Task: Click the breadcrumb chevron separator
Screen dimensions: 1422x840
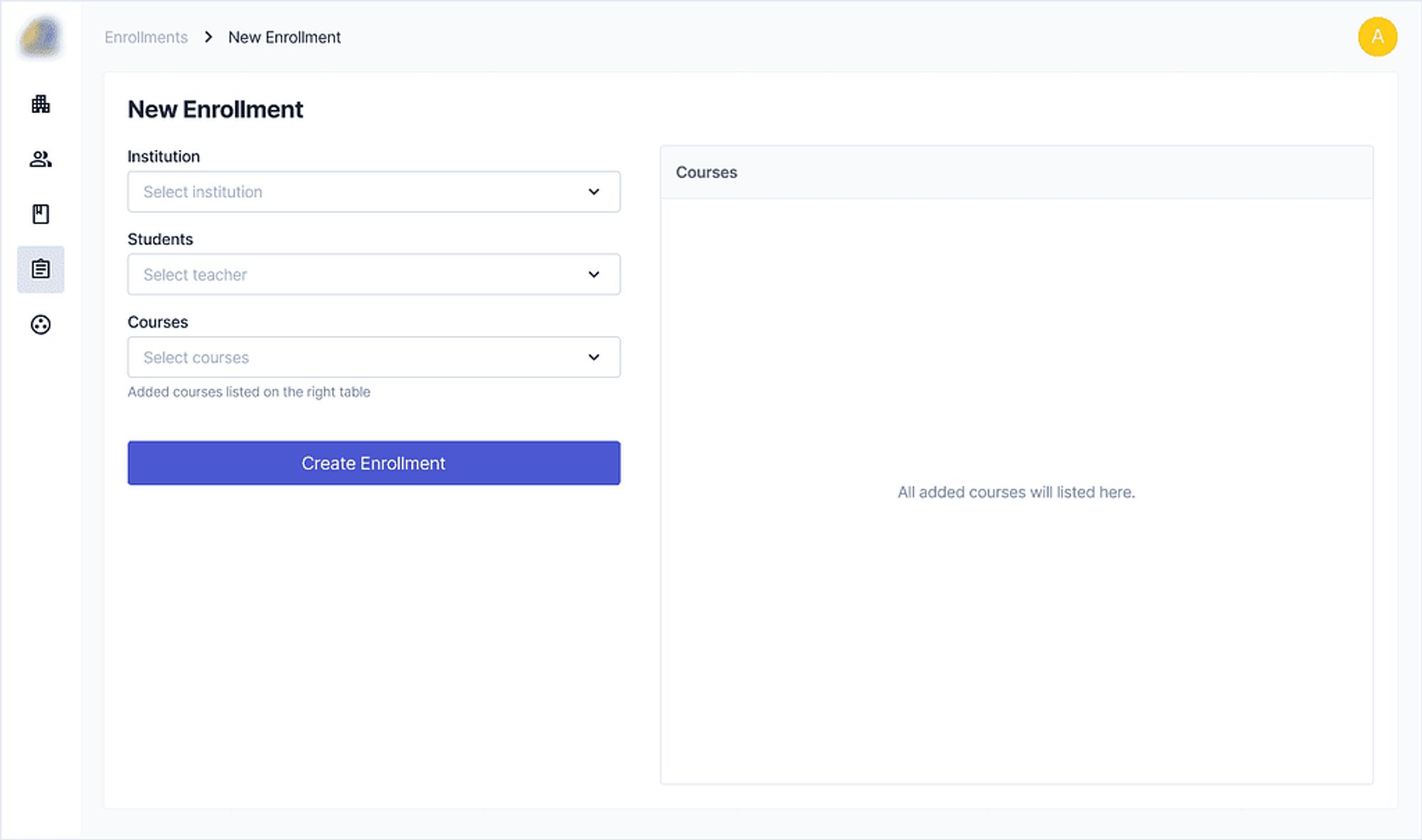Action: coord(208,37)
